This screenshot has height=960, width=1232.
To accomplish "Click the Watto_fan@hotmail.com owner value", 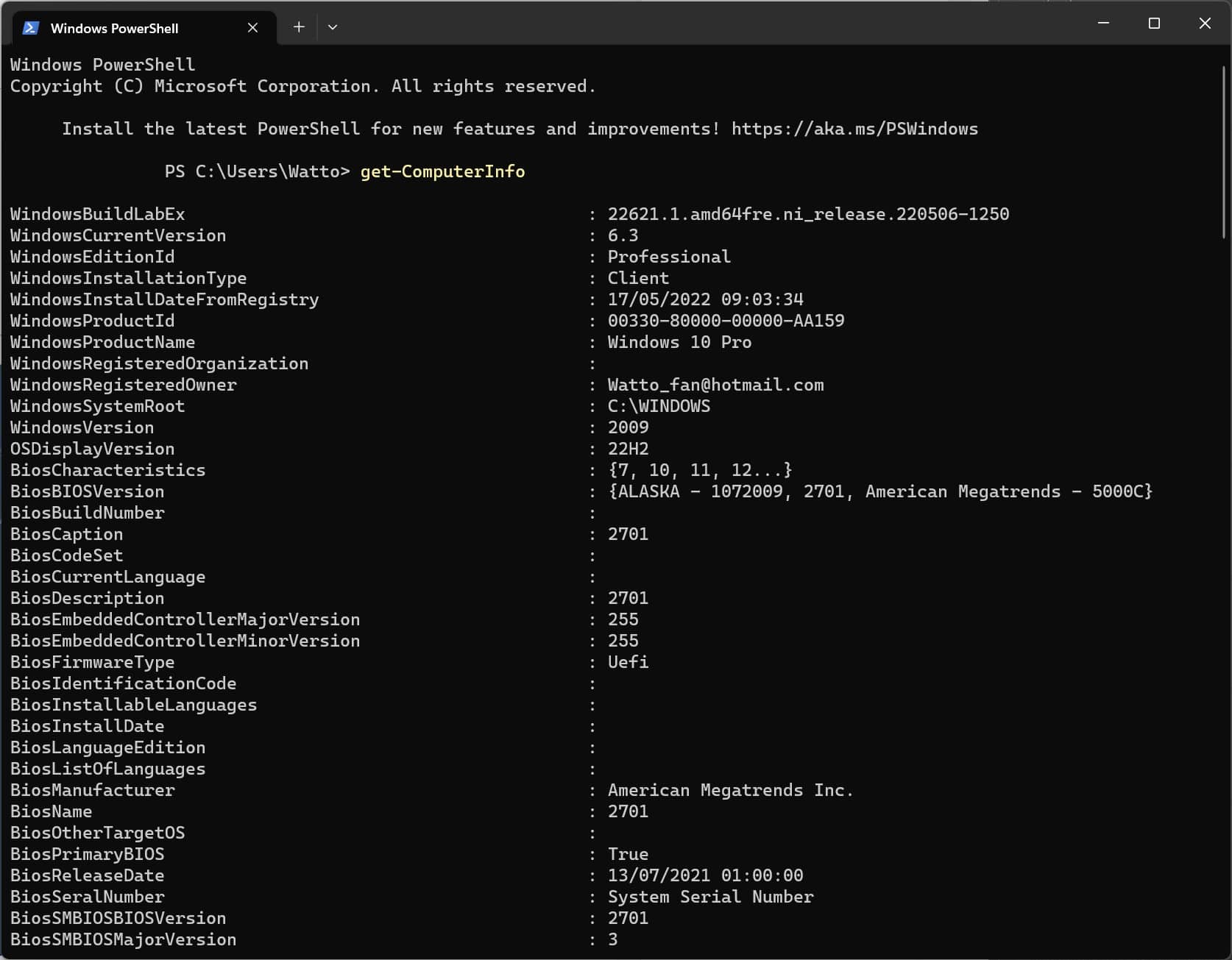I will click(715, 385).
